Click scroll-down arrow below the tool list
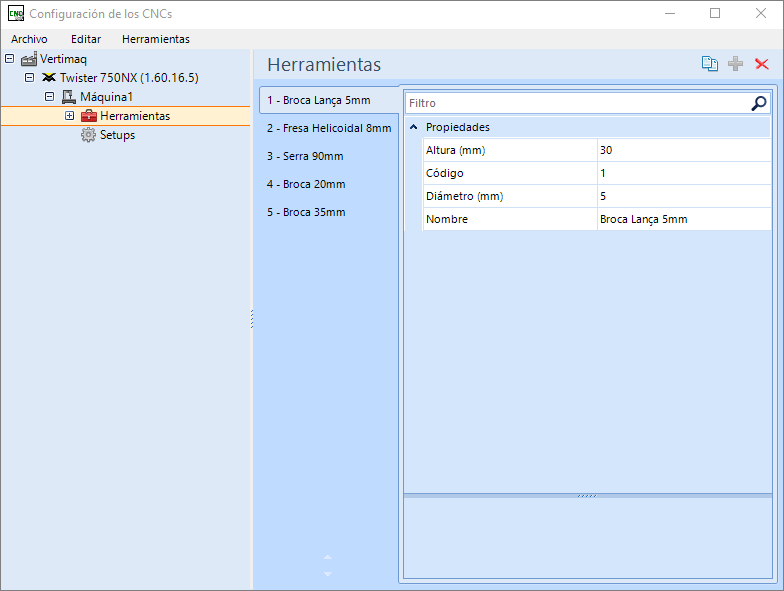 click(328, 574)
